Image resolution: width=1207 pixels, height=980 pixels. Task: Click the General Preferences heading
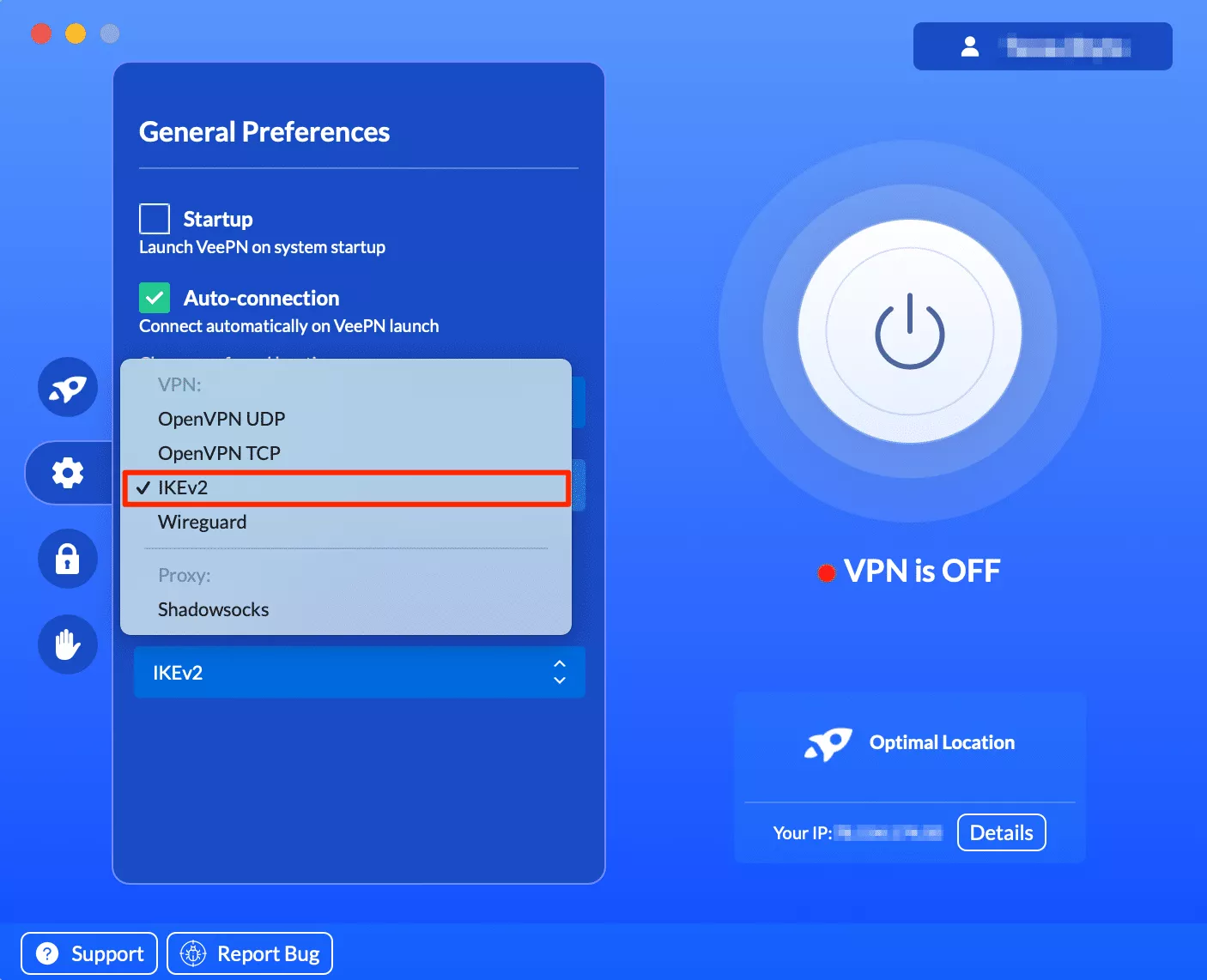[264, 131]
